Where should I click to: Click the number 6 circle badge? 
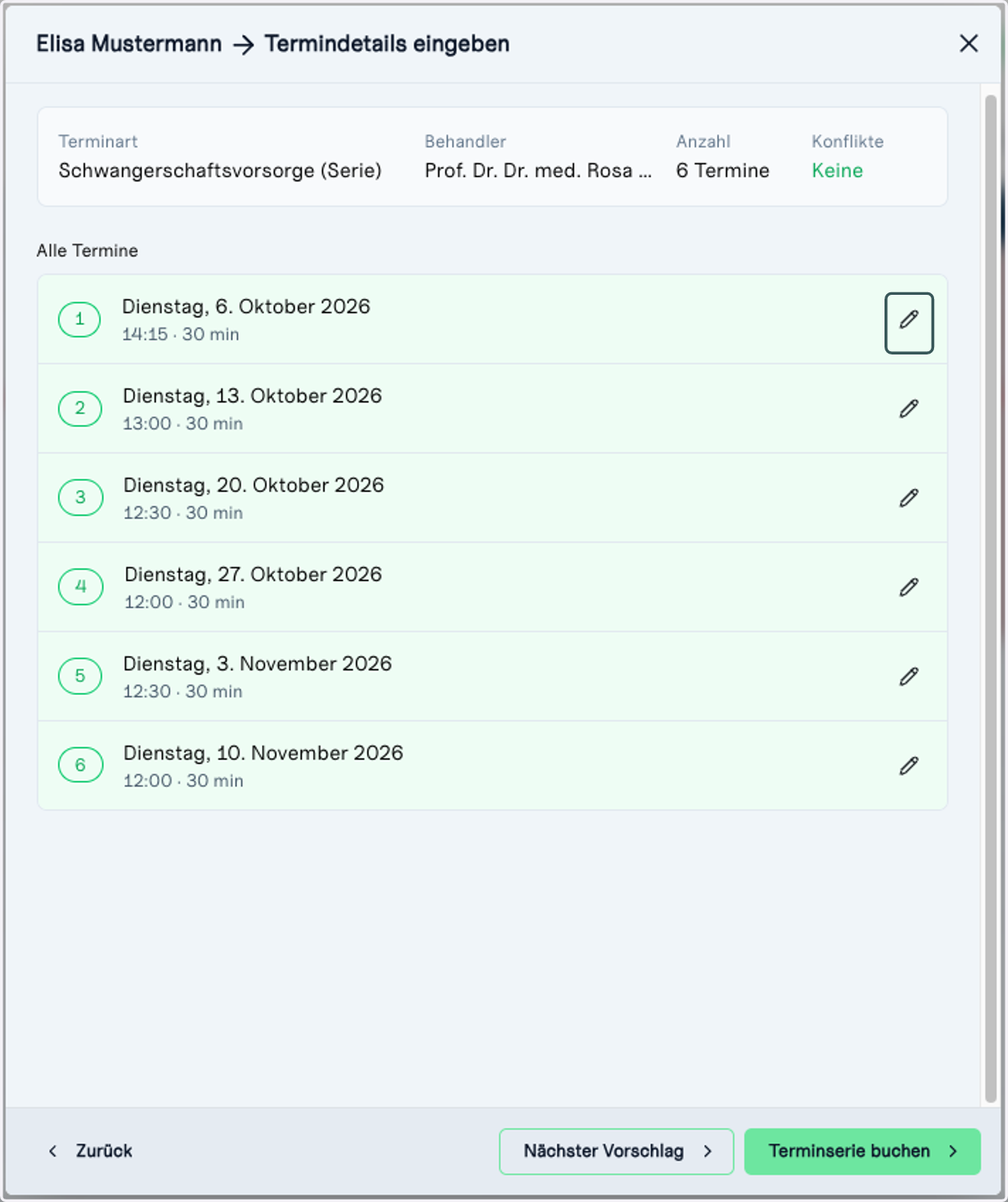(80, 765)
